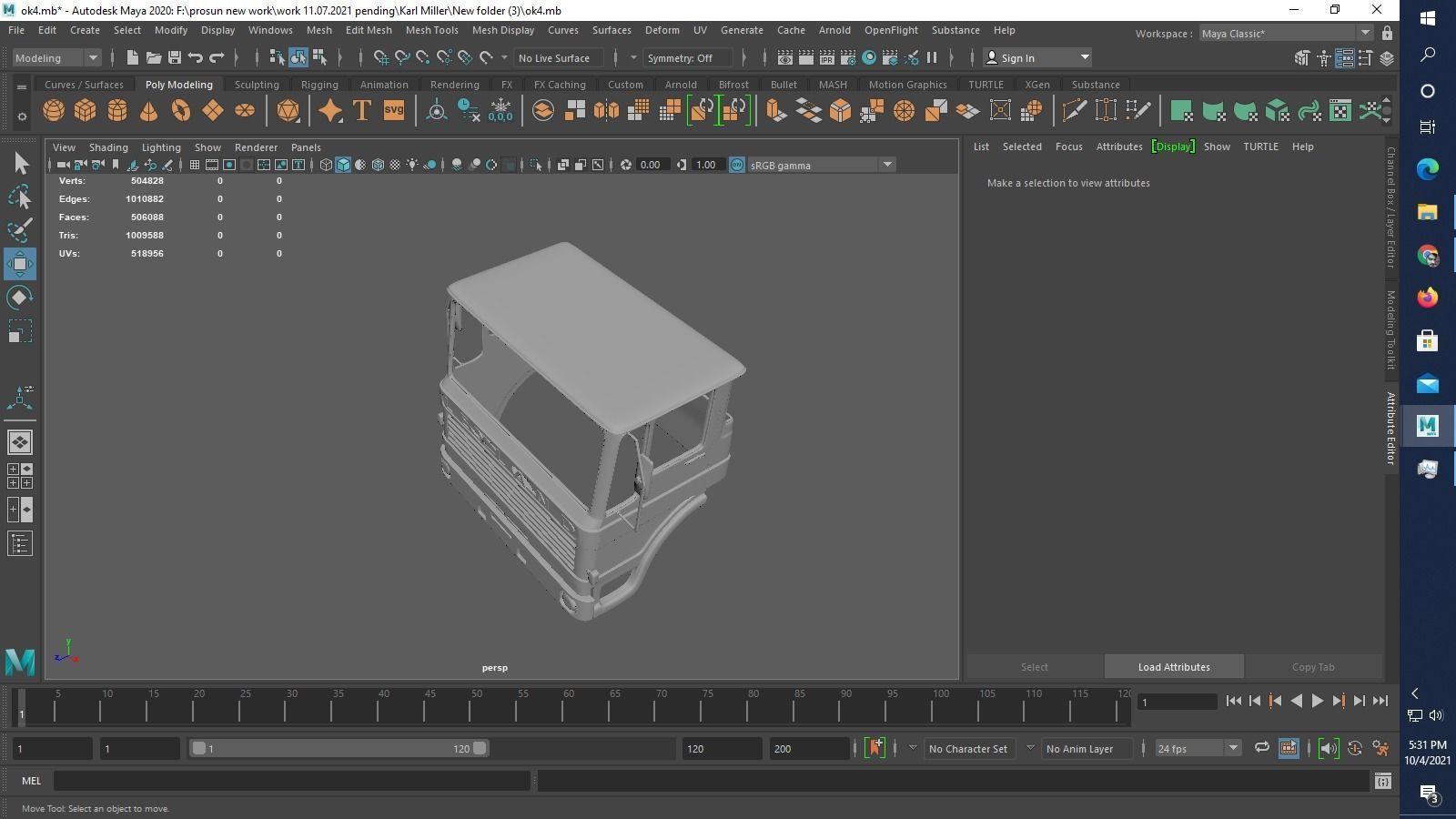The width and height of the screenshot is (1456, 819).
Task: Open the Edit Mesh menu
Action: (x=369, y=30)
